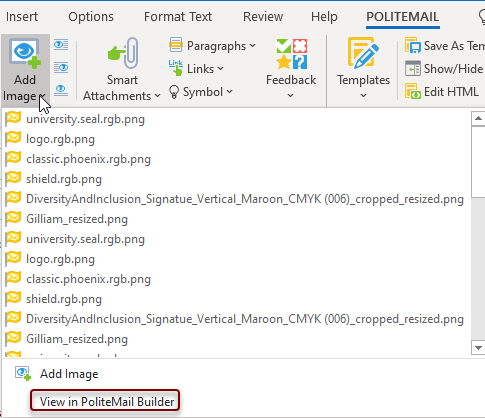Click the Links icon
485x418 pixels.
(x=176, y=68)
